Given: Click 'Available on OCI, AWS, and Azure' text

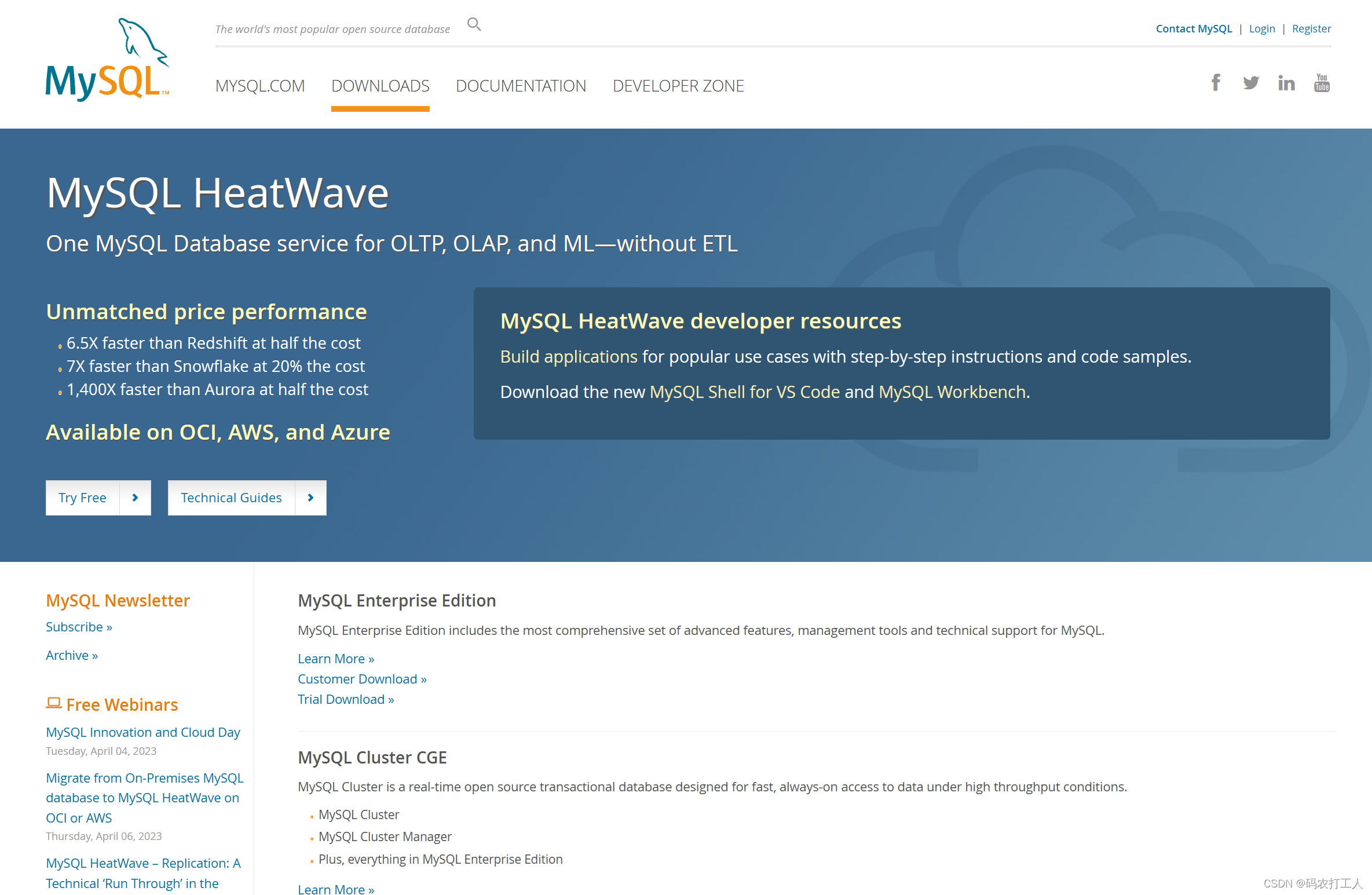Looking at the screenshot, I should pyautogui.click(x=218, y=432).
